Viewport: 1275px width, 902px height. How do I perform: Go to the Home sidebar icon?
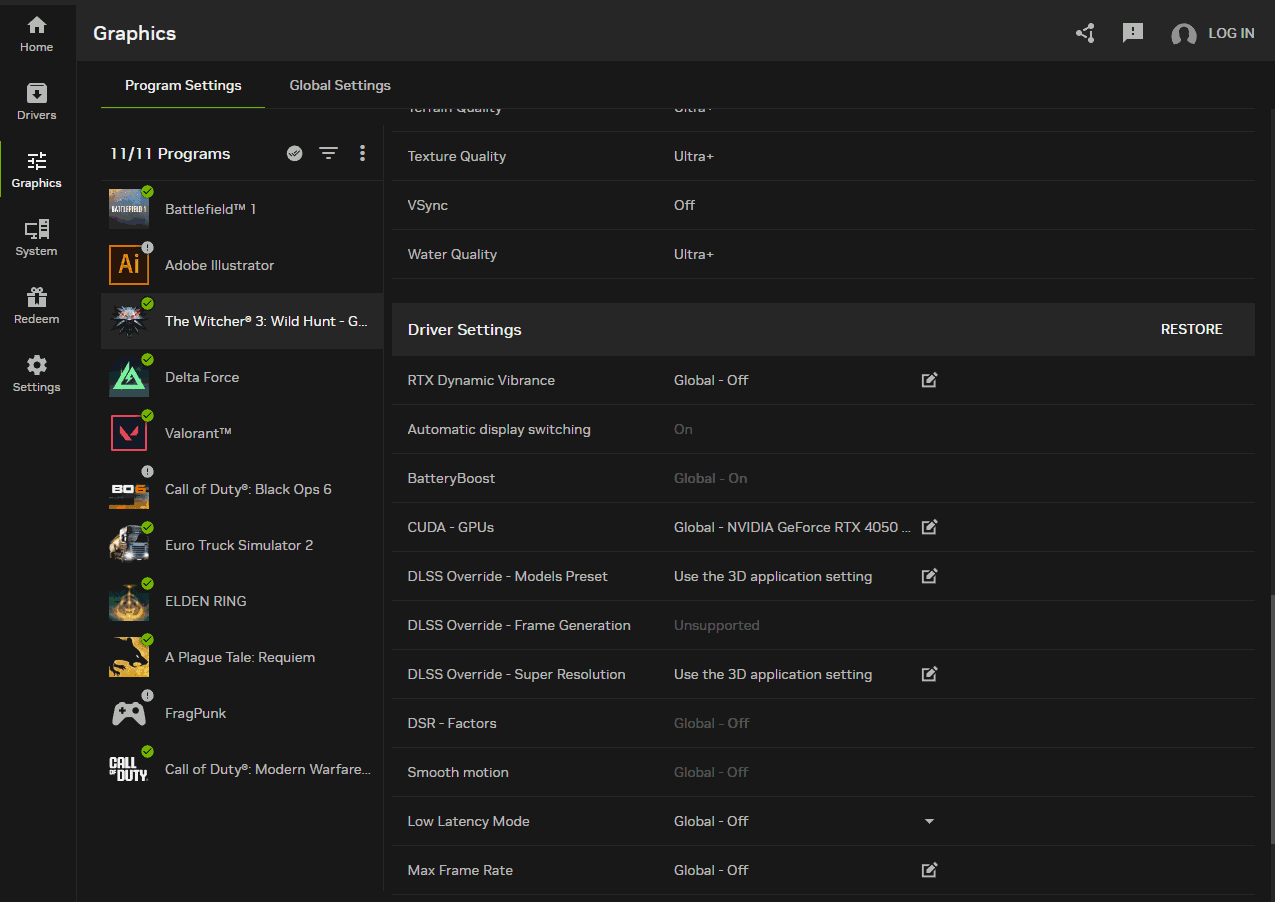pyautogui.click(x=37, y=34)
